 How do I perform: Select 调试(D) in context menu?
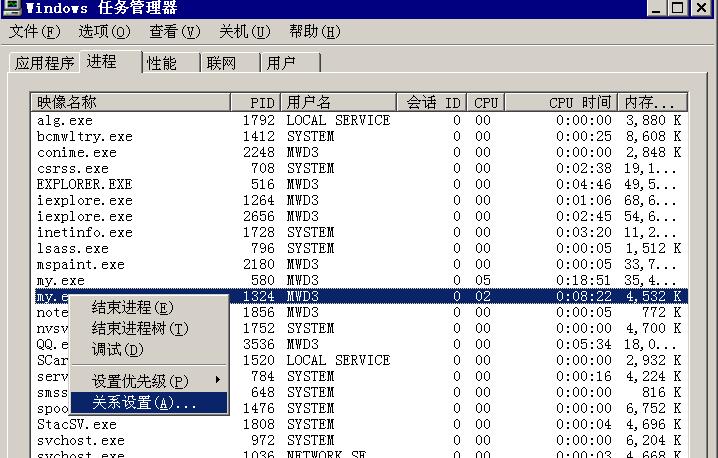point(118,349)
